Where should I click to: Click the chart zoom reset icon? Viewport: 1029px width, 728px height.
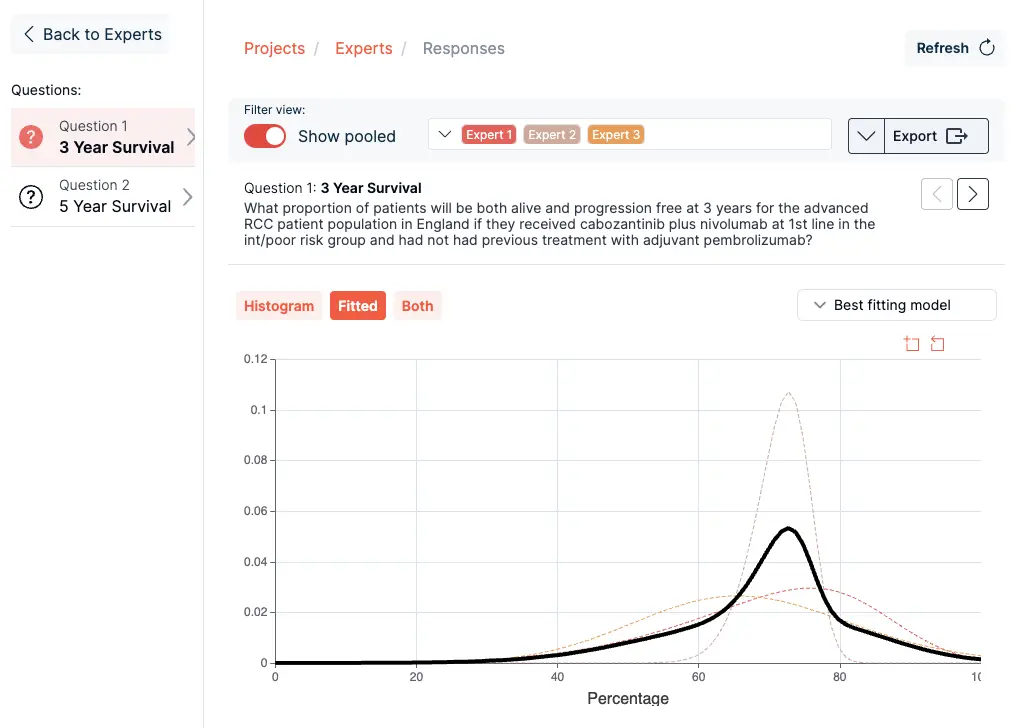[x=937, y=344]
